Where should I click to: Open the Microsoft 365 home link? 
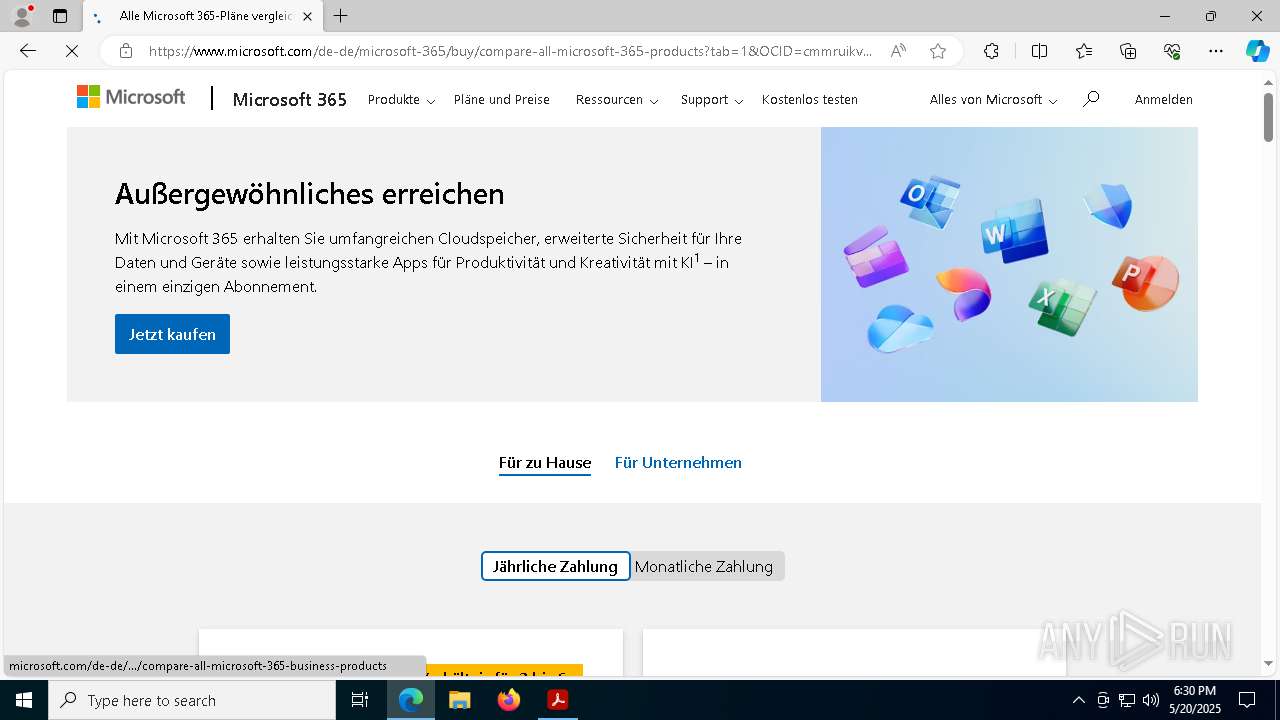click(x=289, y=99)
